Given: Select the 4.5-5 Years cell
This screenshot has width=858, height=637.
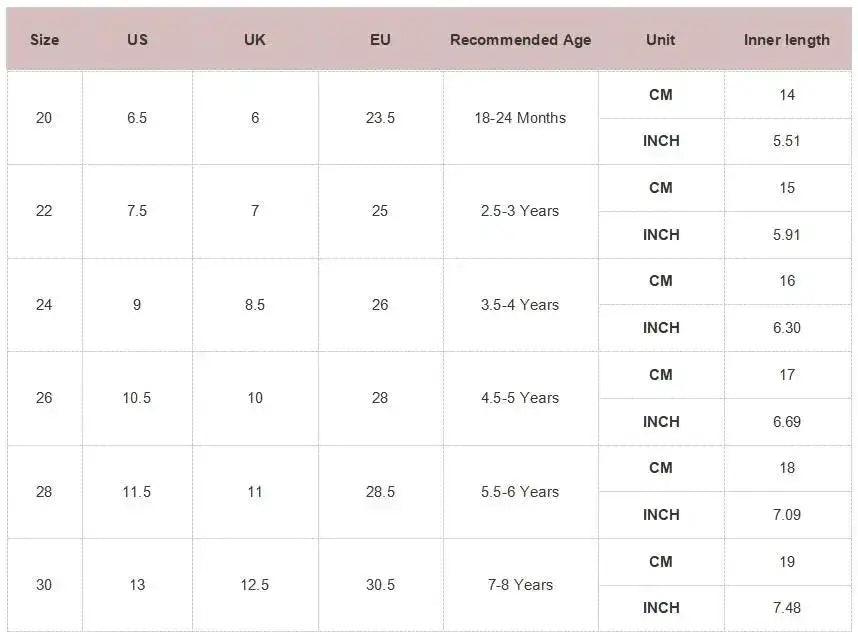Looking at the screenshot, I should coord(520,398).
